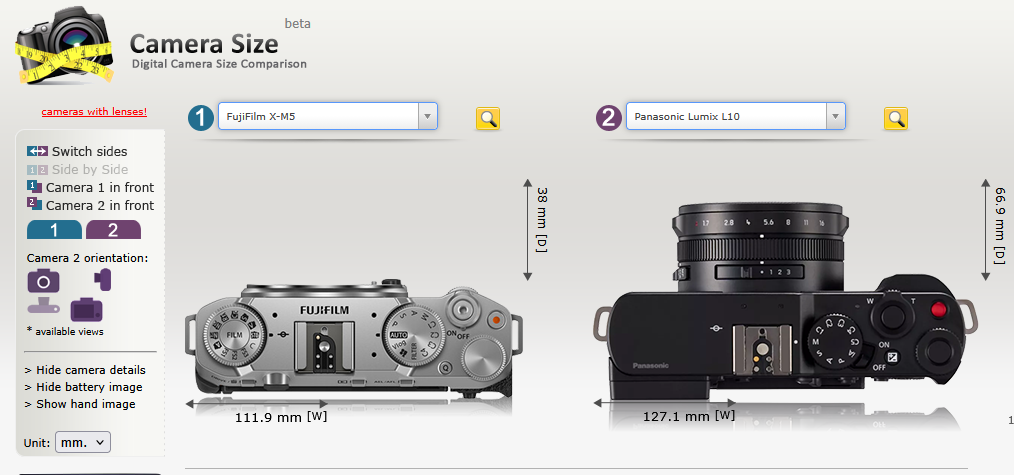Click the '38 mm [D]' depth label
Viewport: 1014px width, 475px height.
pos(543,220)
